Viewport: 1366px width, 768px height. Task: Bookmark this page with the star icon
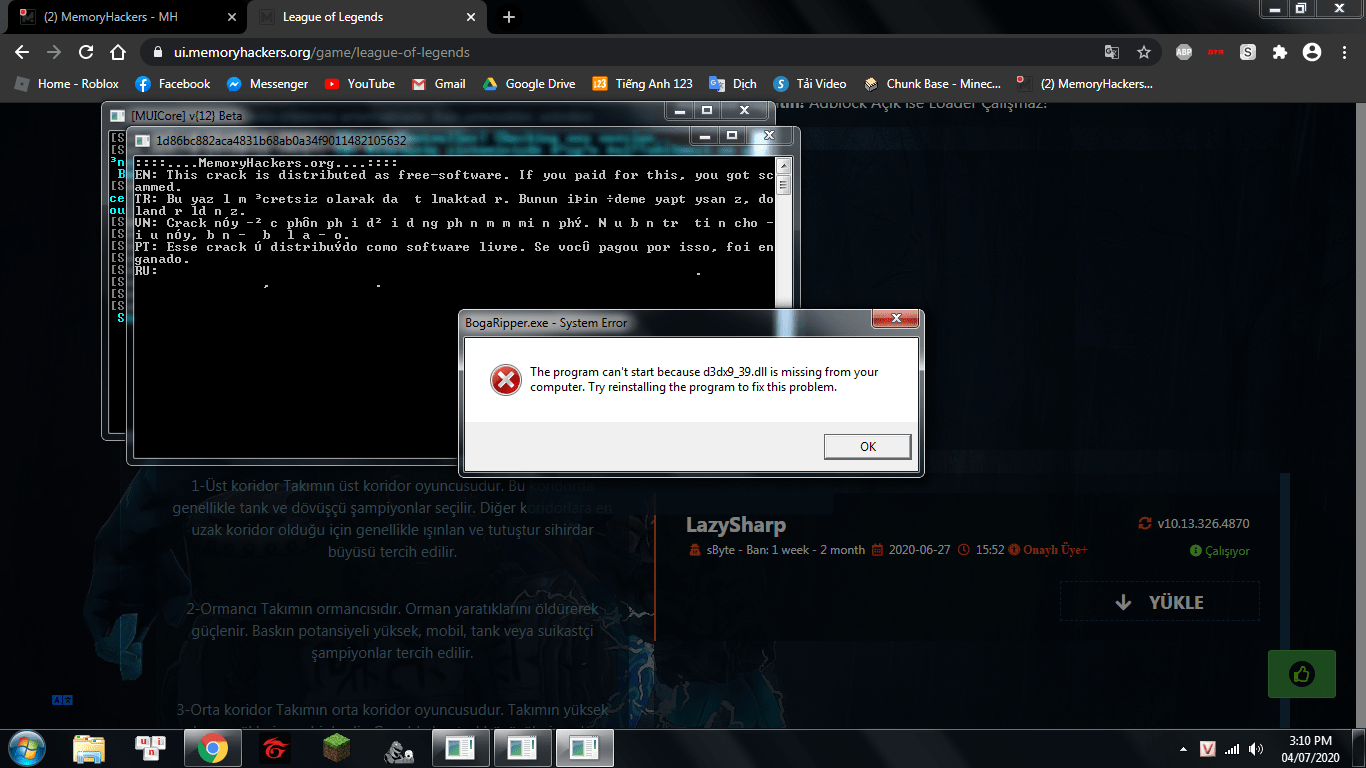coord(1143,52)
